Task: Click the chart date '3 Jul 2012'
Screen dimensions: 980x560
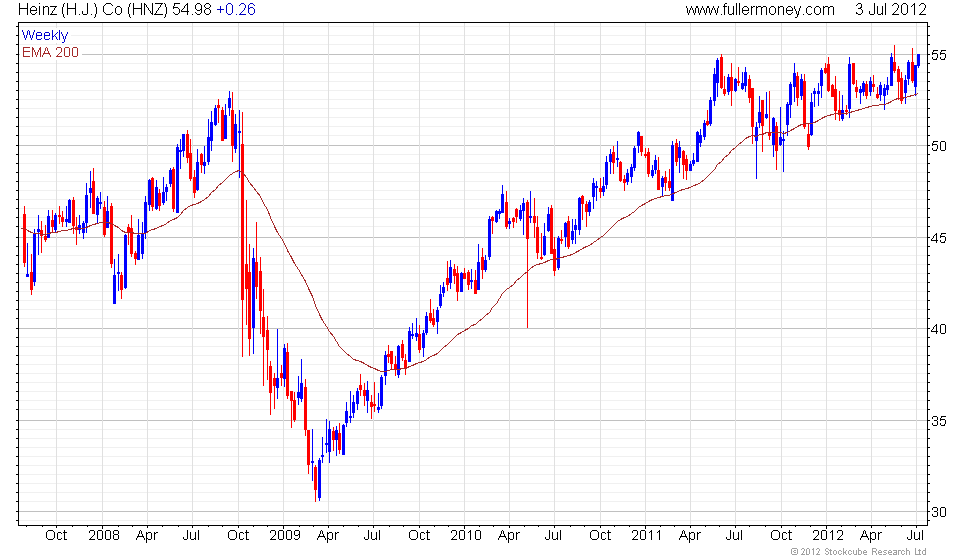Action: coord(891,10)
